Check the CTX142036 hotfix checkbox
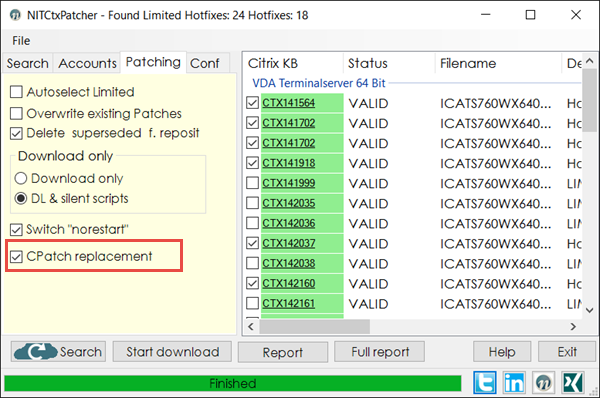Screen dimensions: 600x398 coord(253,223)
